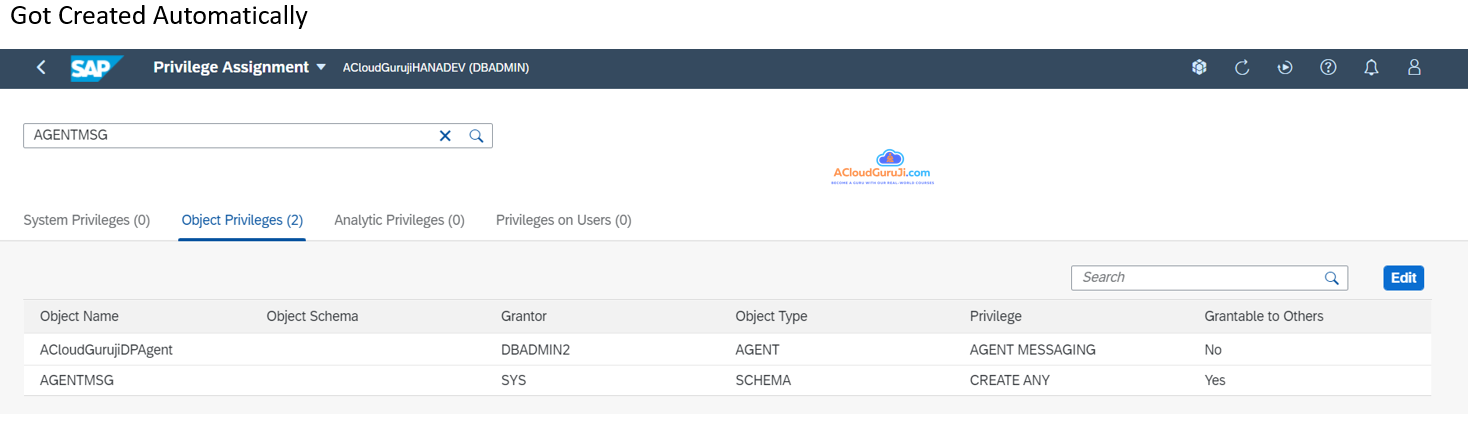1468x440 pixels.
Task: Switch to System Privileges tab
Action: 86,220
